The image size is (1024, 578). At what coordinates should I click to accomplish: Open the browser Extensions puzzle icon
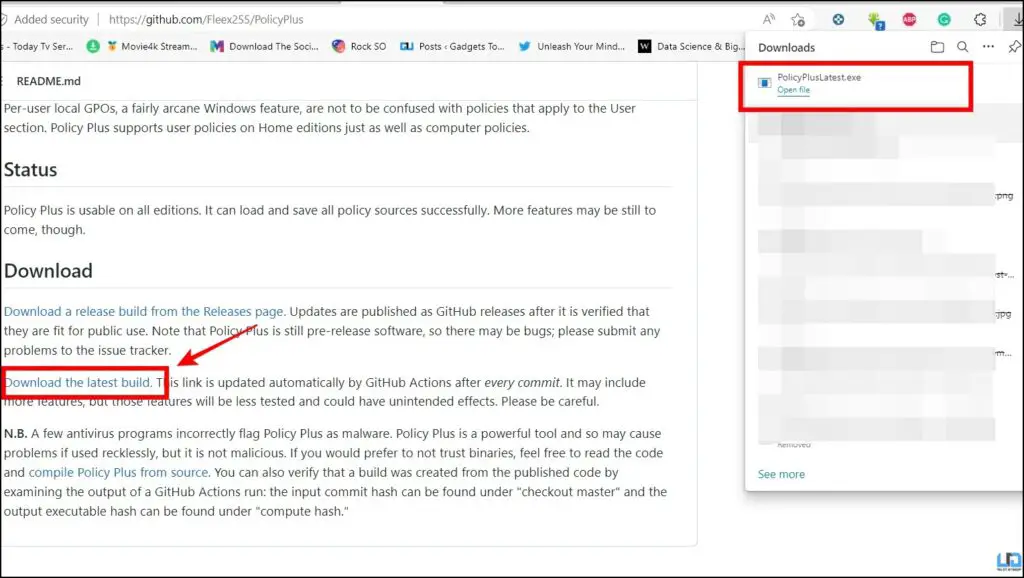click(980, 20)
